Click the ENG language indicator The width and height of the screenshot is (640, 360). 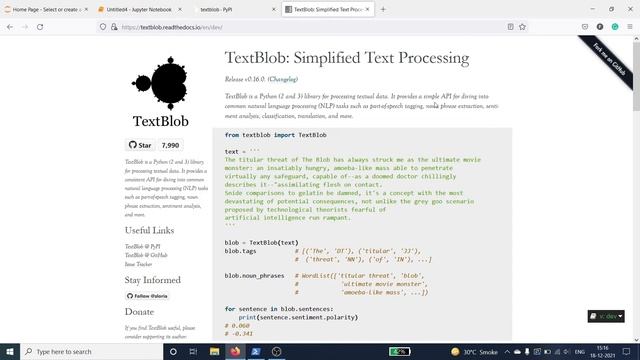click(x=580, y=351)
